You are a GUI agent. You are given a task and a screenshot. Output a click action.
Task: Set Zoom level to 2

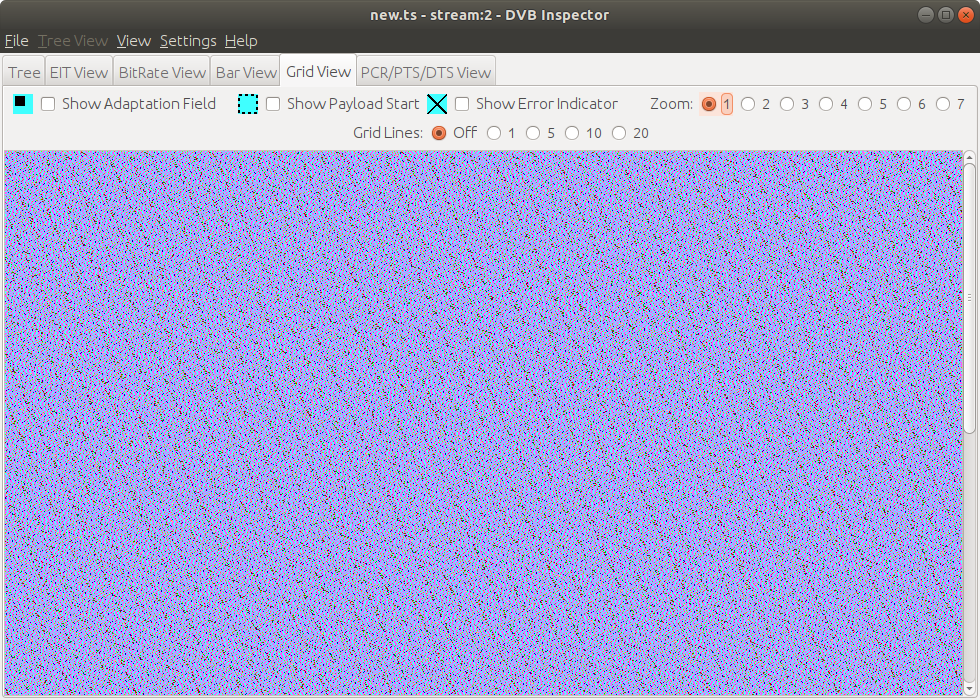(x=748, y=104)
